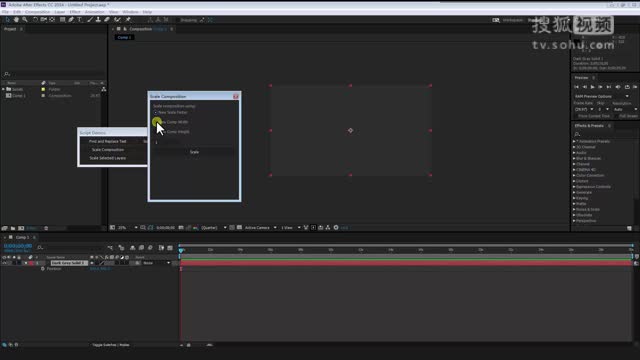Open the Animation menu
640x360 pixels.
[x=95, y=12]
